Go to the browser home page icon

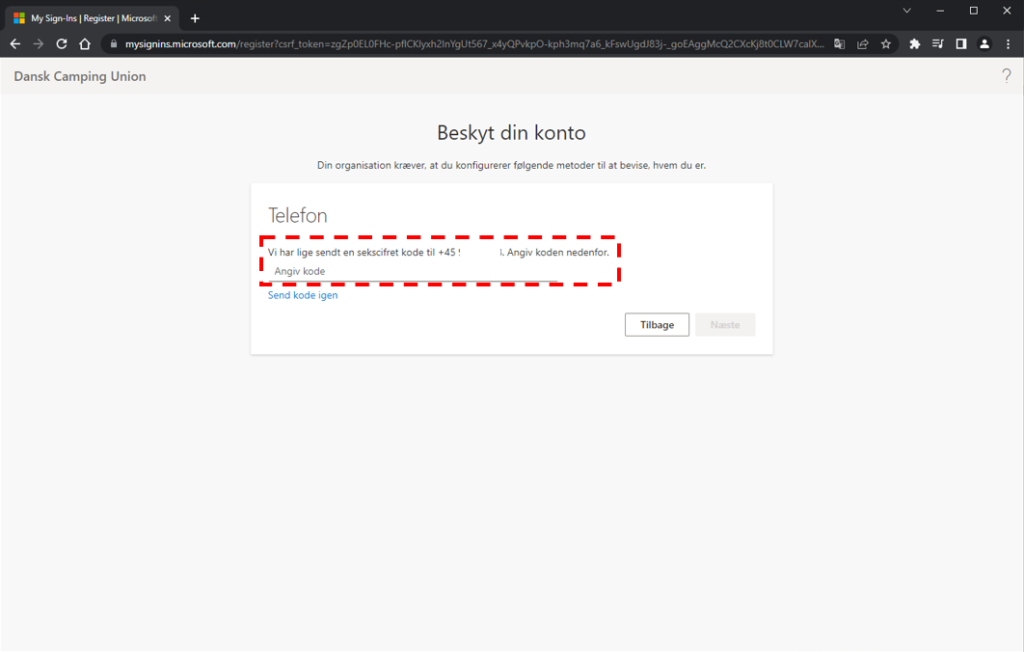coord(85,44)
